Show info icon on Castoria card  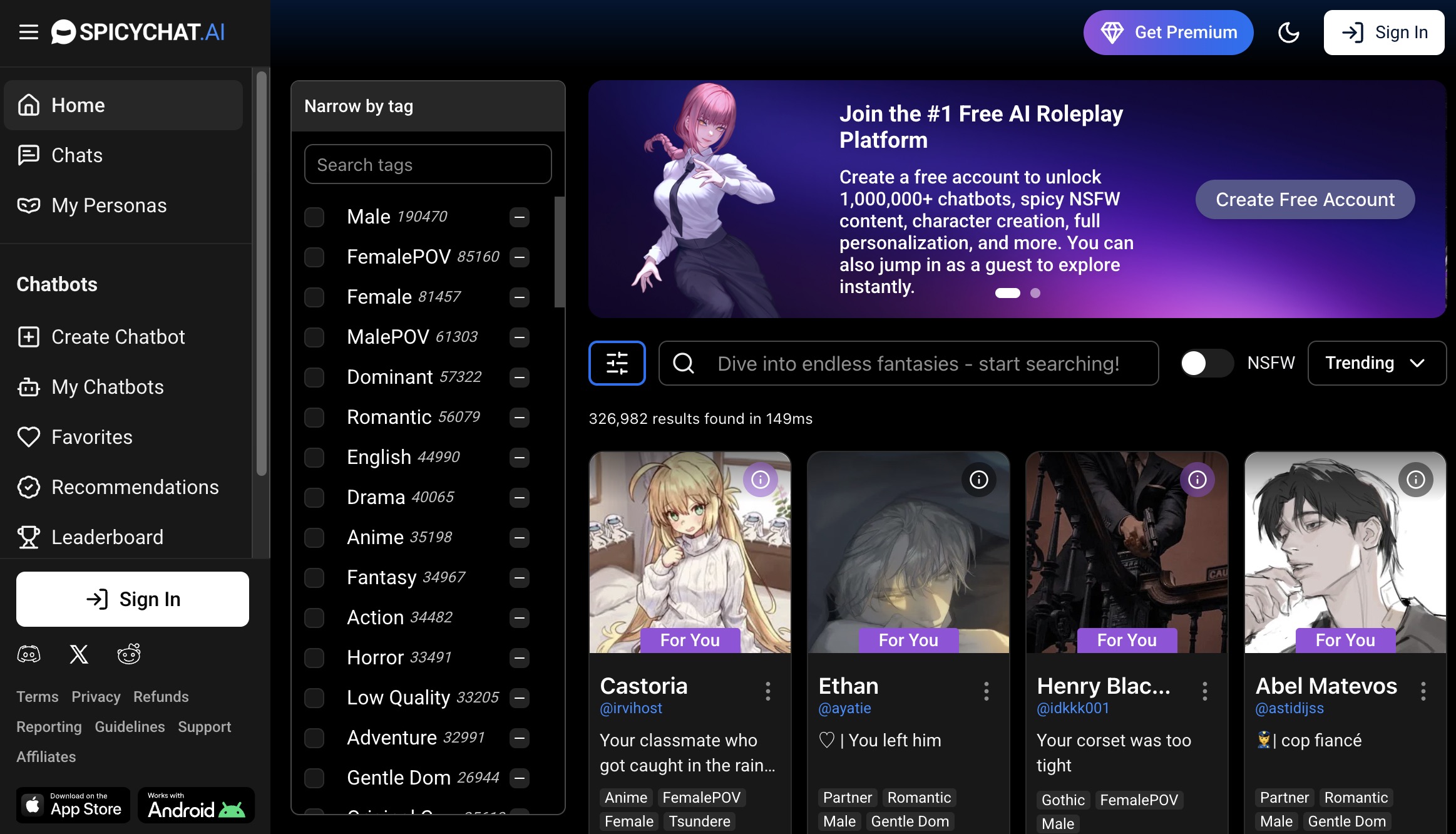point(760,480)
